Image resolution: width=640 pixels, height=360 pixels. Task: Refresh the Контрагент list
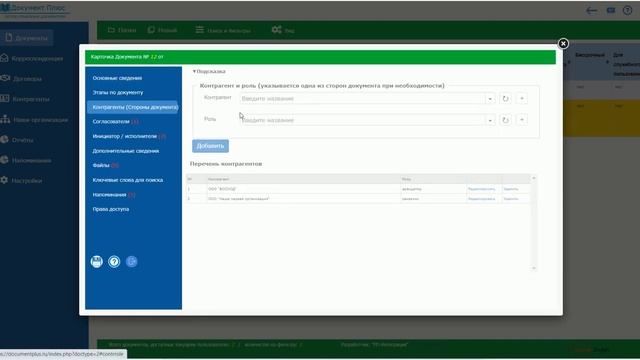(x=505, y=98)
